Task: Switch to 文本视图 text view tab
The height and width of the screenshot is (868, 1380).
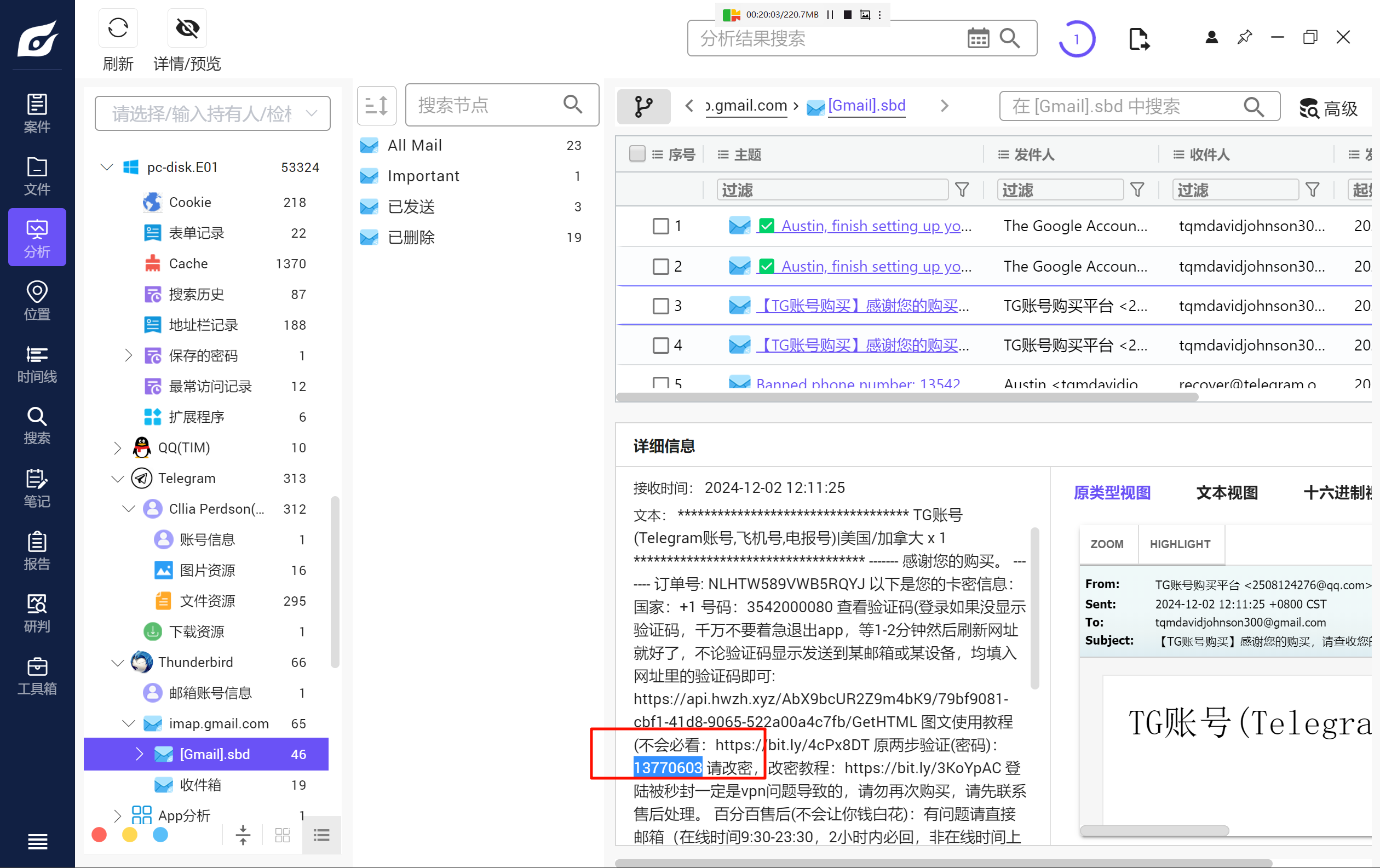Action: coord(1227,493)
